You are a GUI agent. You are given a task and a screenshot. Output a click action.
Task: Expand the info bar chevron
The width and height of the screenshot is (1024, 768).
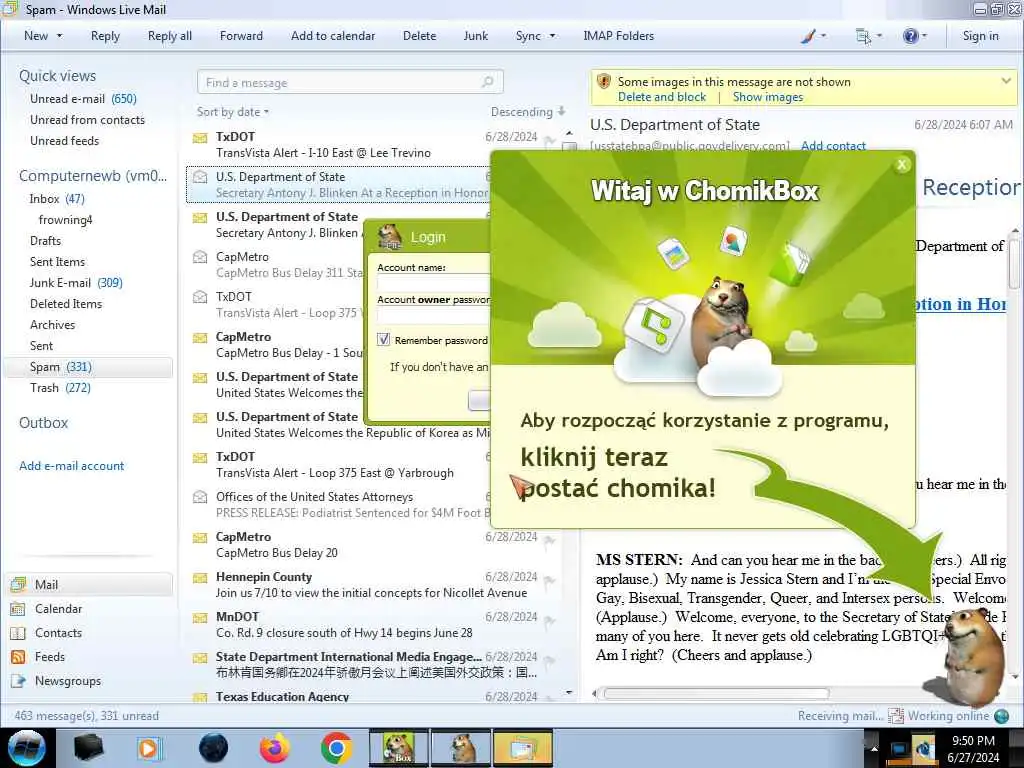pos(1006,81)
